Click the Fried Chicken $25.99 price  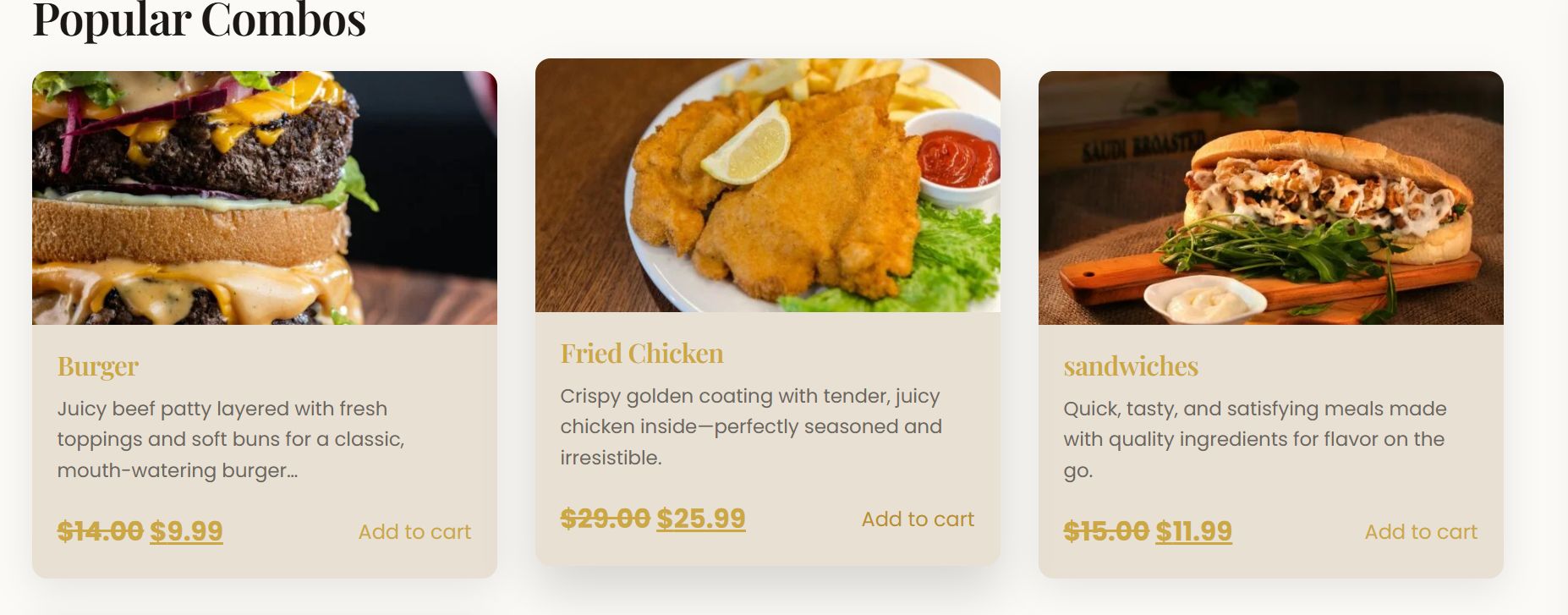[701, 519]
